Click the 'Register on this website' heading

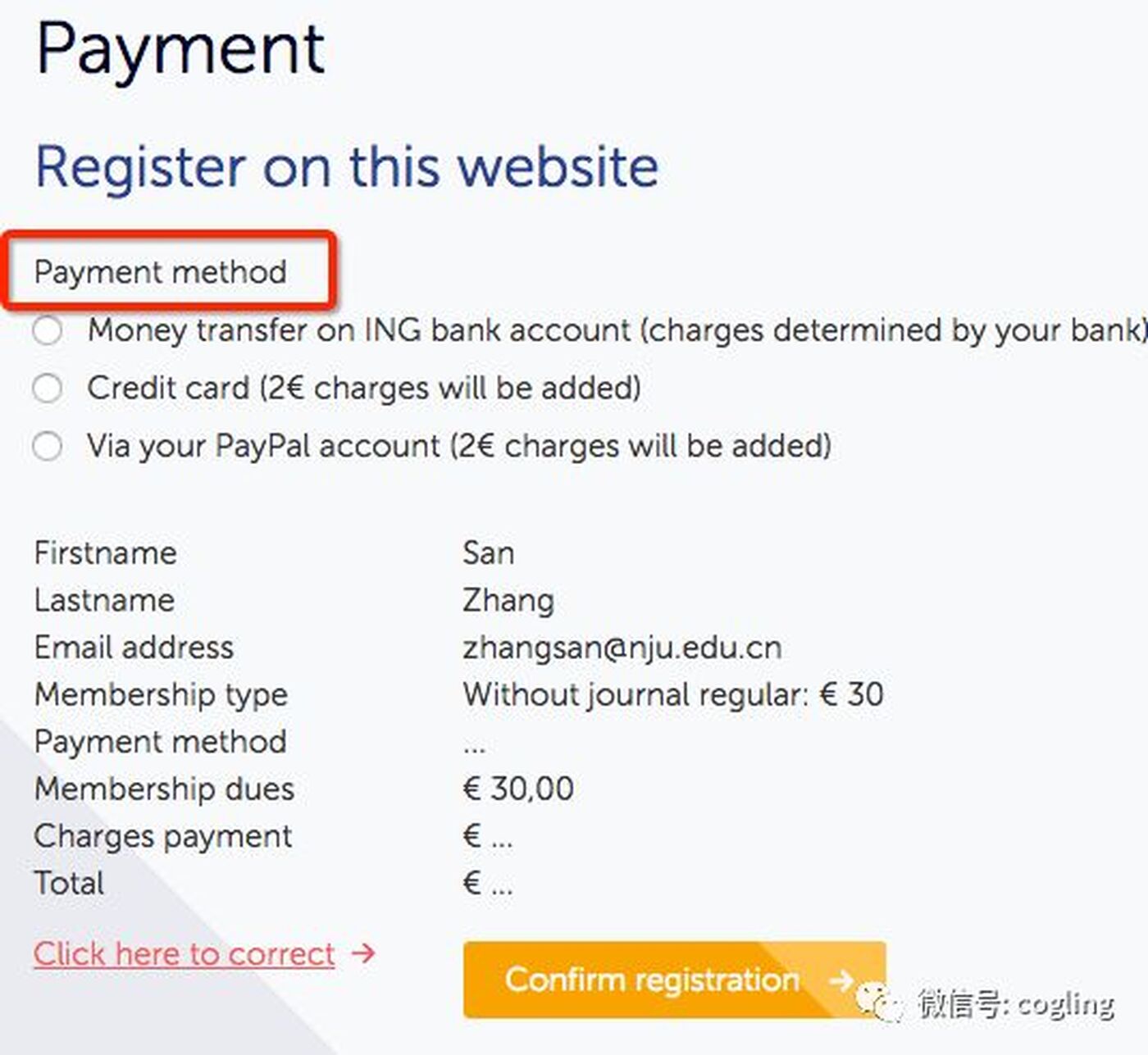pos(347,166)
